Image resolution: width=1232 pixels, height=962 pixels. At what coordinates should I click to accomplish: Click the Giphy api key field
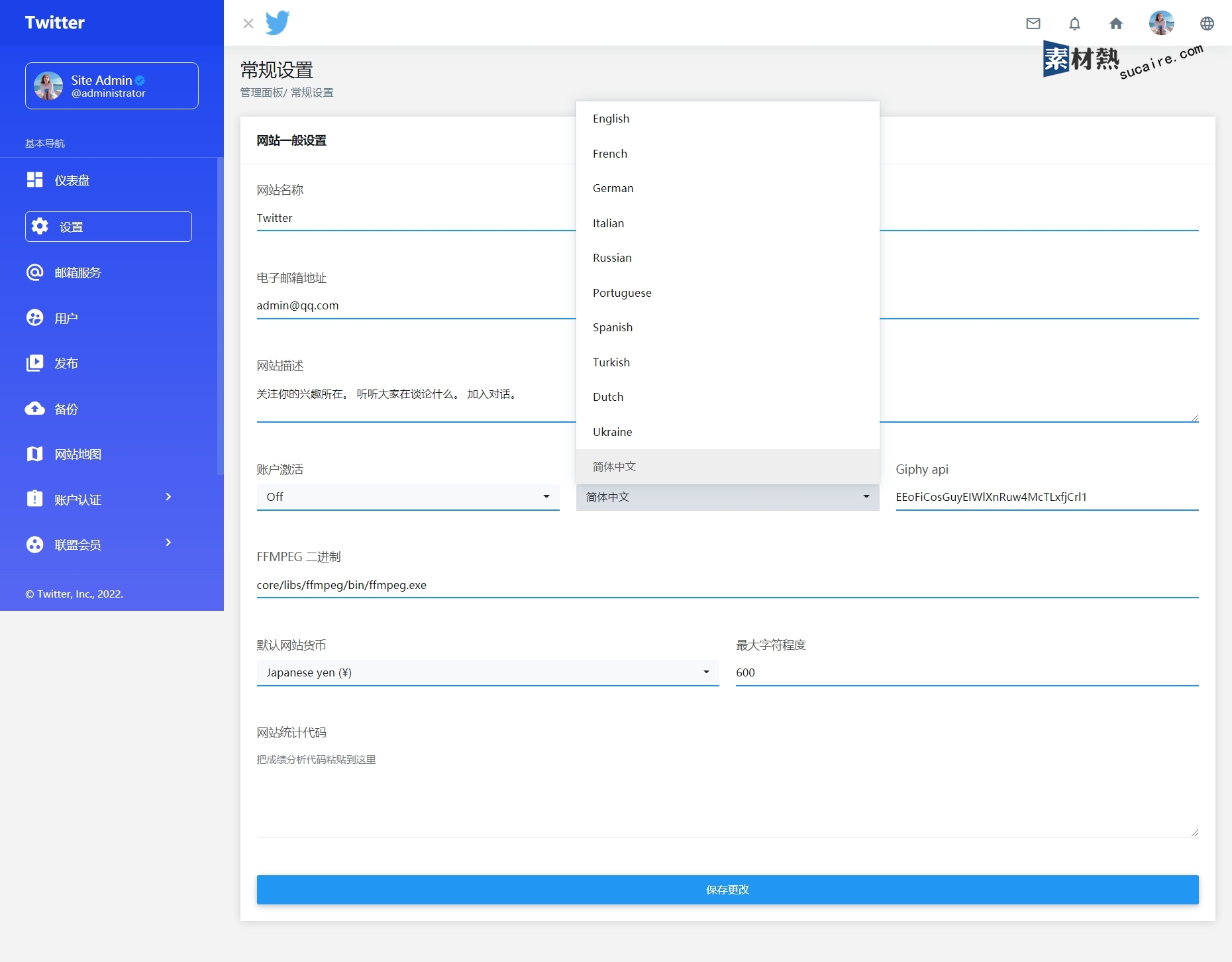1047,497
